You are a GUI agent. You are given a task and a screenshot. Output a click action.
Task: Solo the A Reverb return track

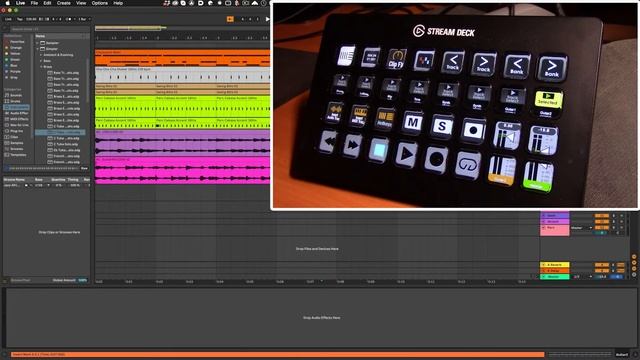[x=613, y=265]
